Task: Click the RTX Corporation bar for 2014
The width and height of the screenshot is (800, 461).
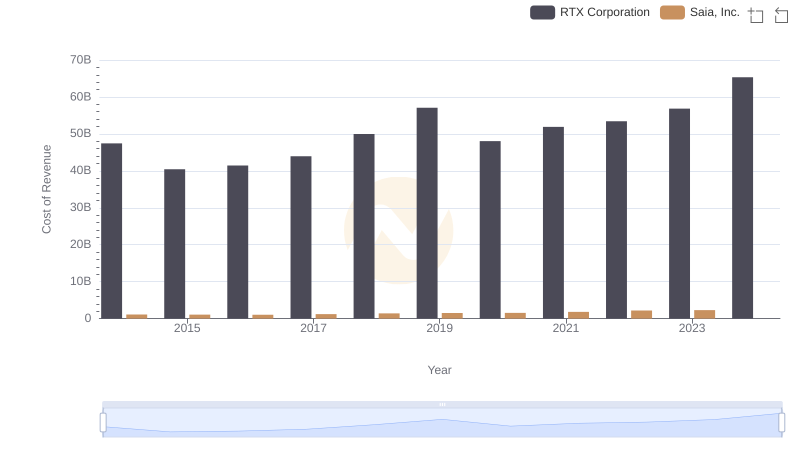Action: (x=112, y=231)
